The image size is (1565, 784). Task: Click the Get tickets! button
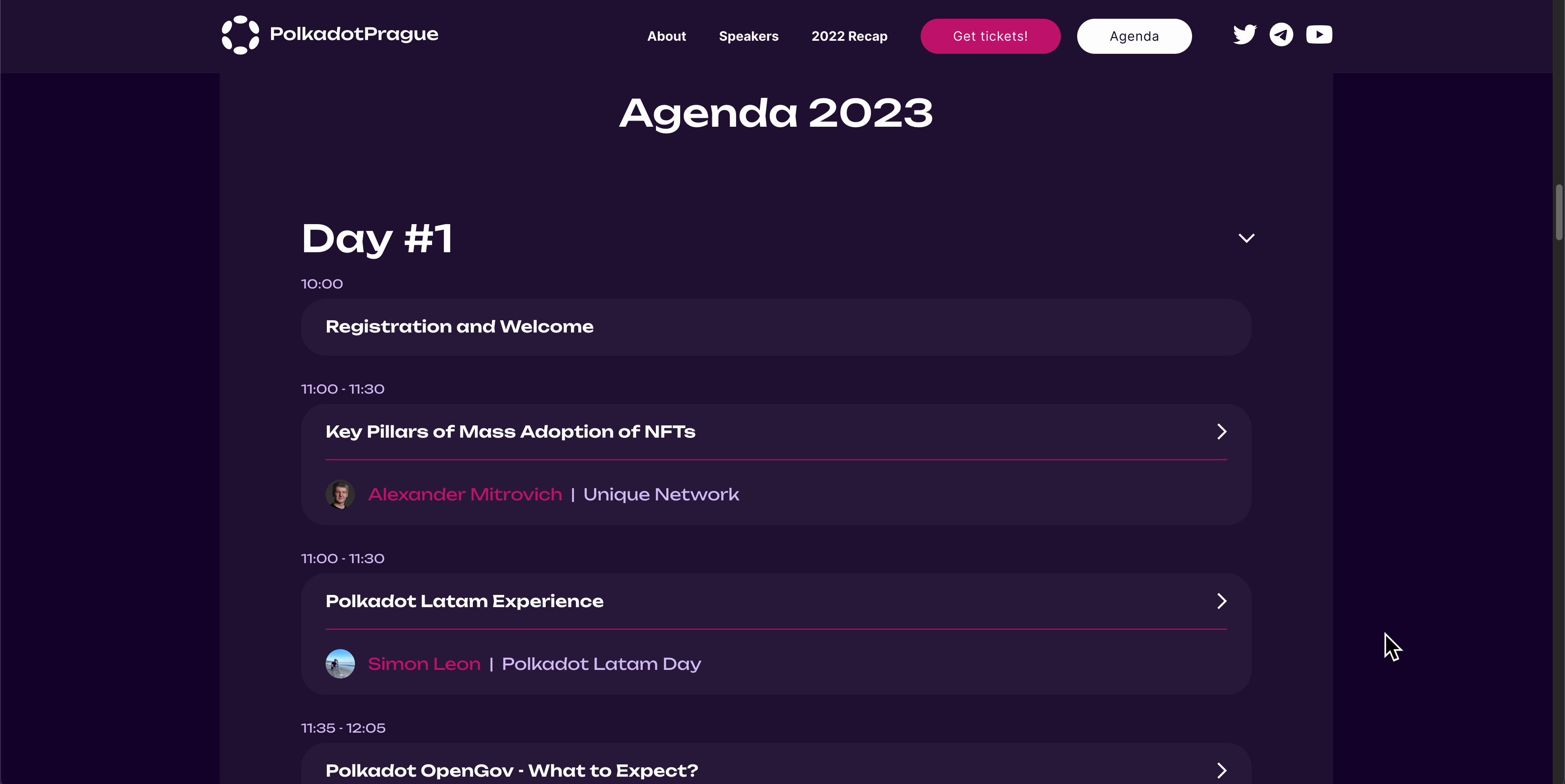tap(990, 36)
